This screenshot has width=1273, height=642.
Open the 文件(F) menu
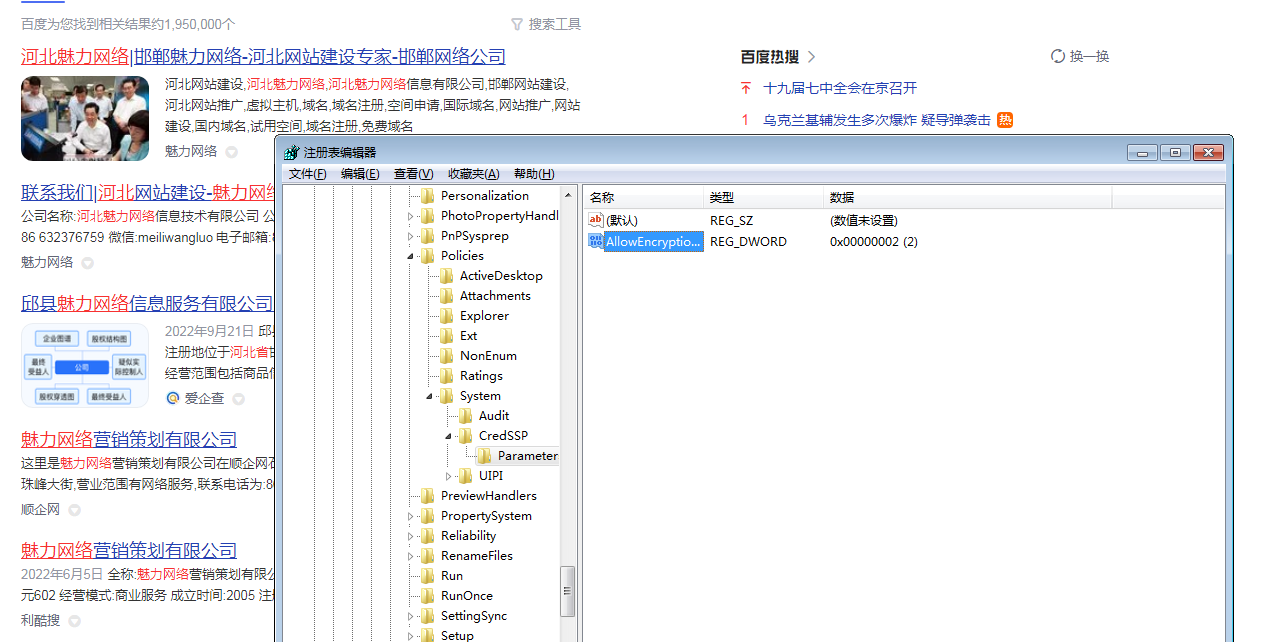tap(307, 174)
